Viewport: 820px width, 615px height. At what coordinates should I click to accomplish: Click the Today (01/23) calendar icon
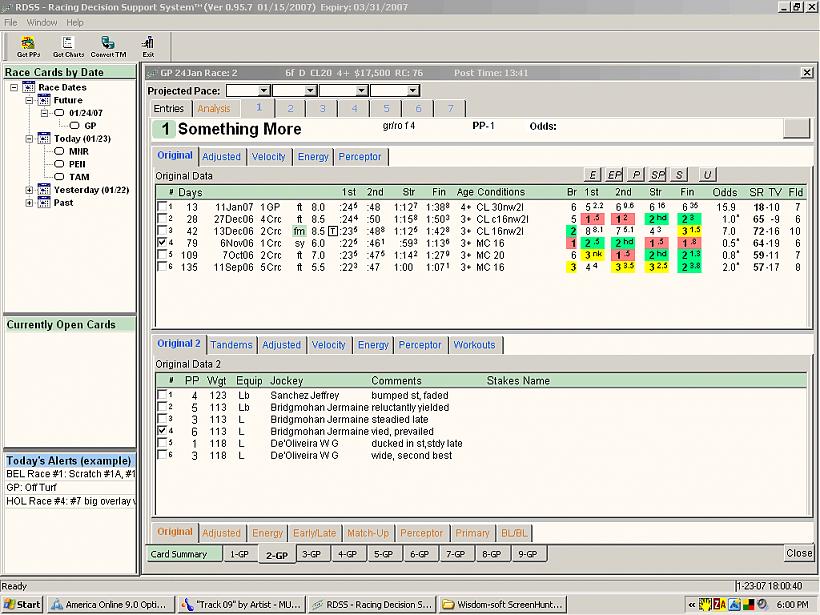click(44, 138)
